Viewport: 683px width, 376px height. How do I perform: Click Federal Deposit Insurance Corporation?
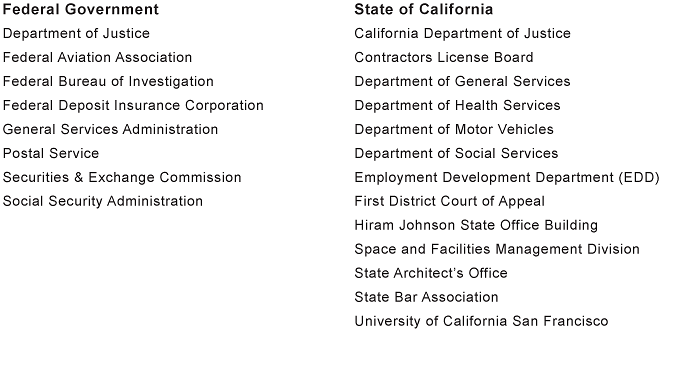[133, 105]
